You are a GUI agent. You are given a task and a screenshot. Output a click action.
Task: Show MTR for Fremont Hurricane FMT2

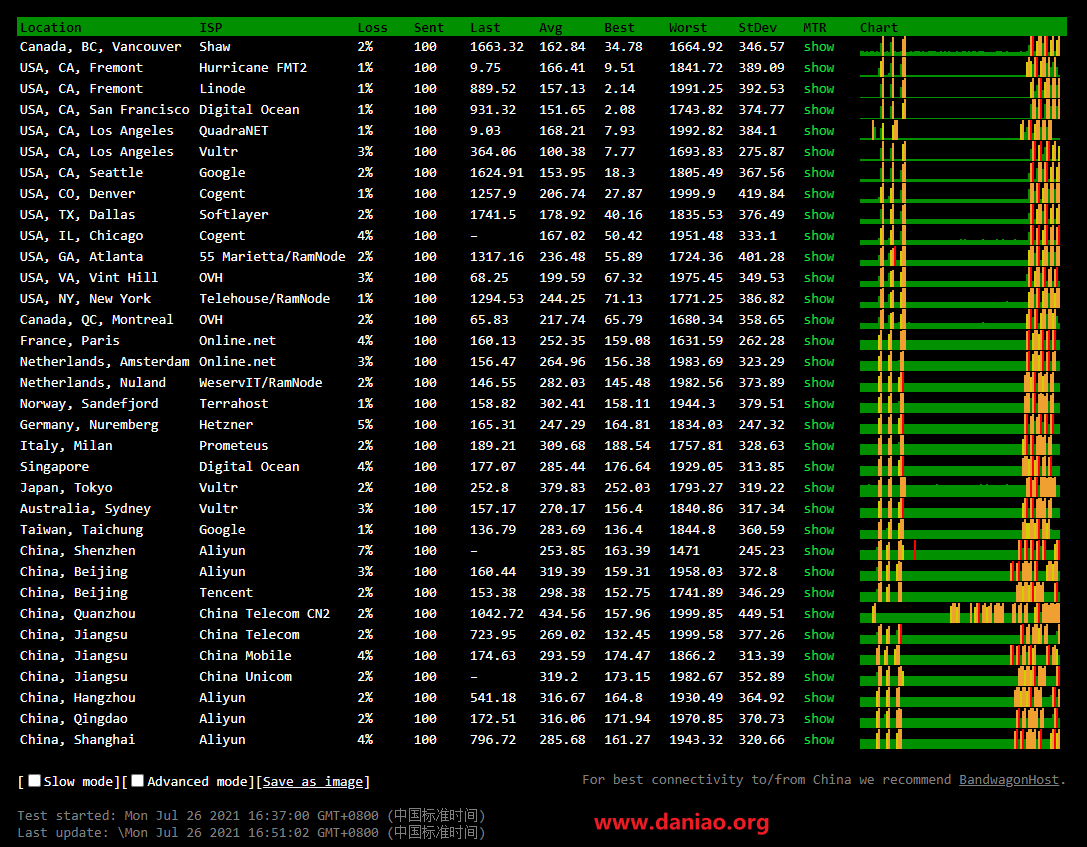pyautogui.click(x=818, y=67)
